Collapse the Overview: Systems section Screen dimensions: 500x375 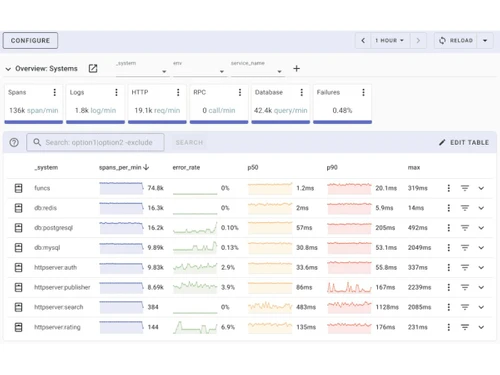(x=8, y=69)
